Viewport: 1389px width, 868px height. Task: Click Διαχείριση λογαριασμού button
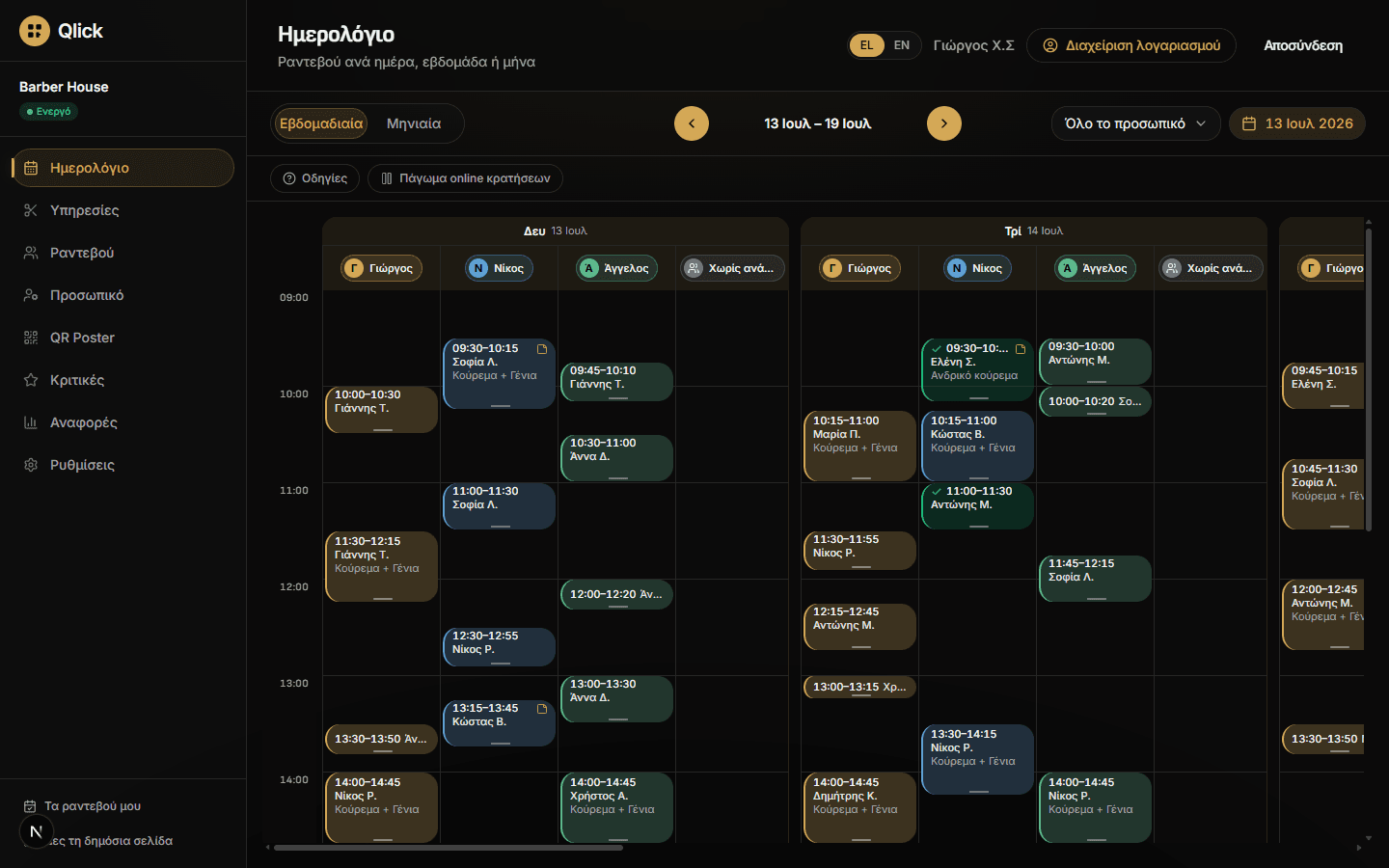[1131, 45]
